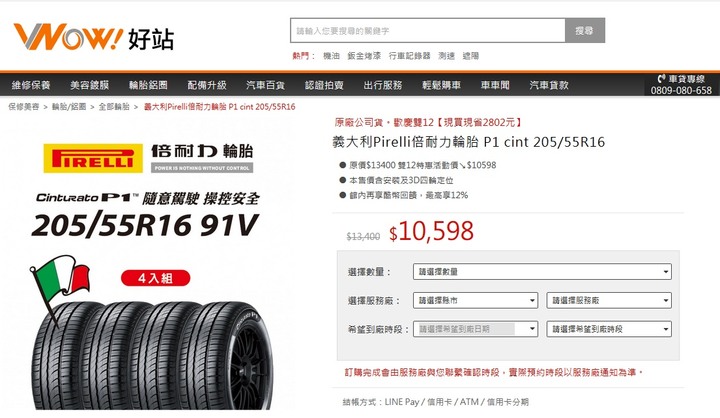Click the phone icon beside 車貸專線
The width and height of the screenshot is (720, 418).
pos(661,79)
